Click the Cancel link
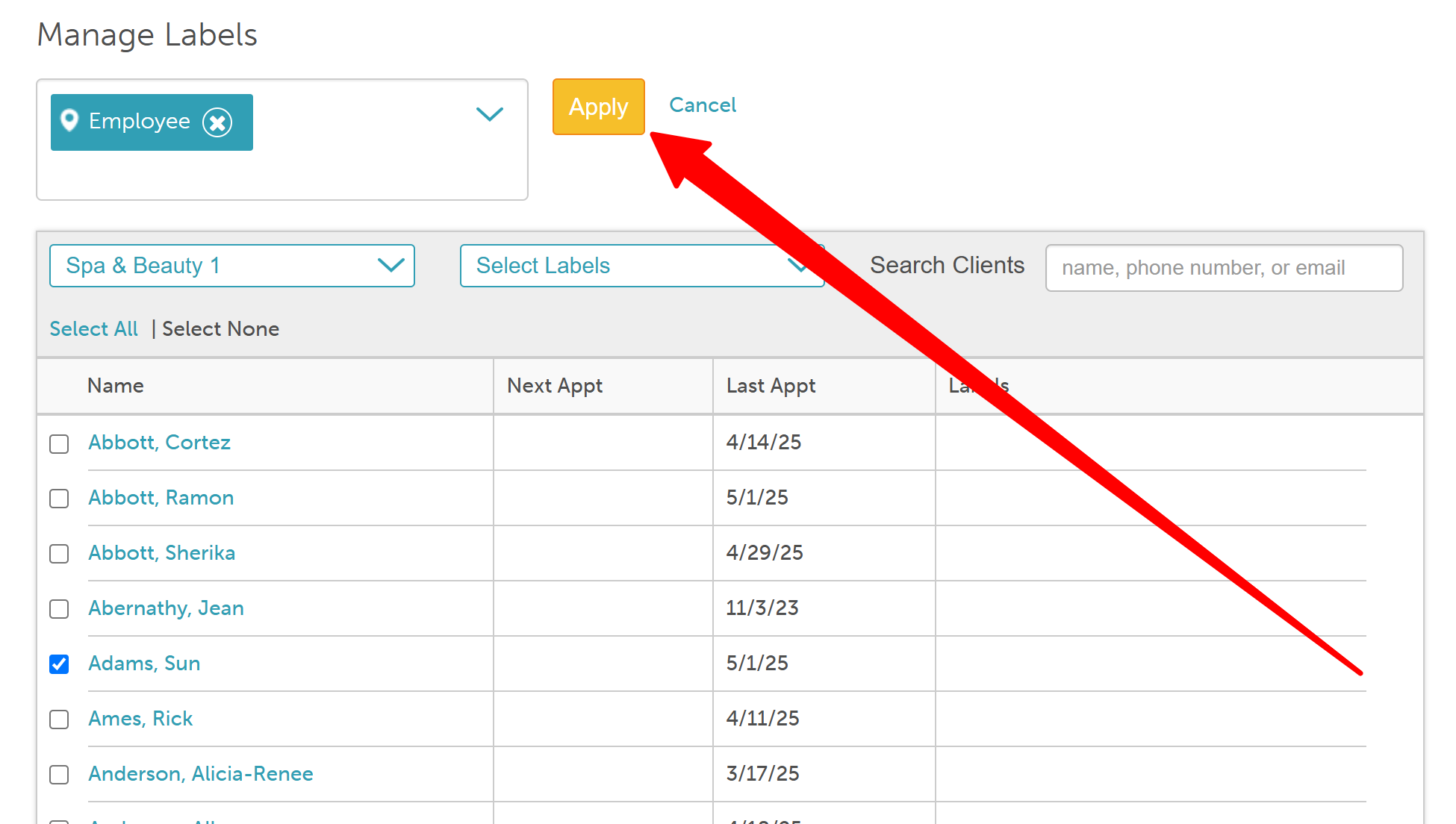 tap(702, 105)
